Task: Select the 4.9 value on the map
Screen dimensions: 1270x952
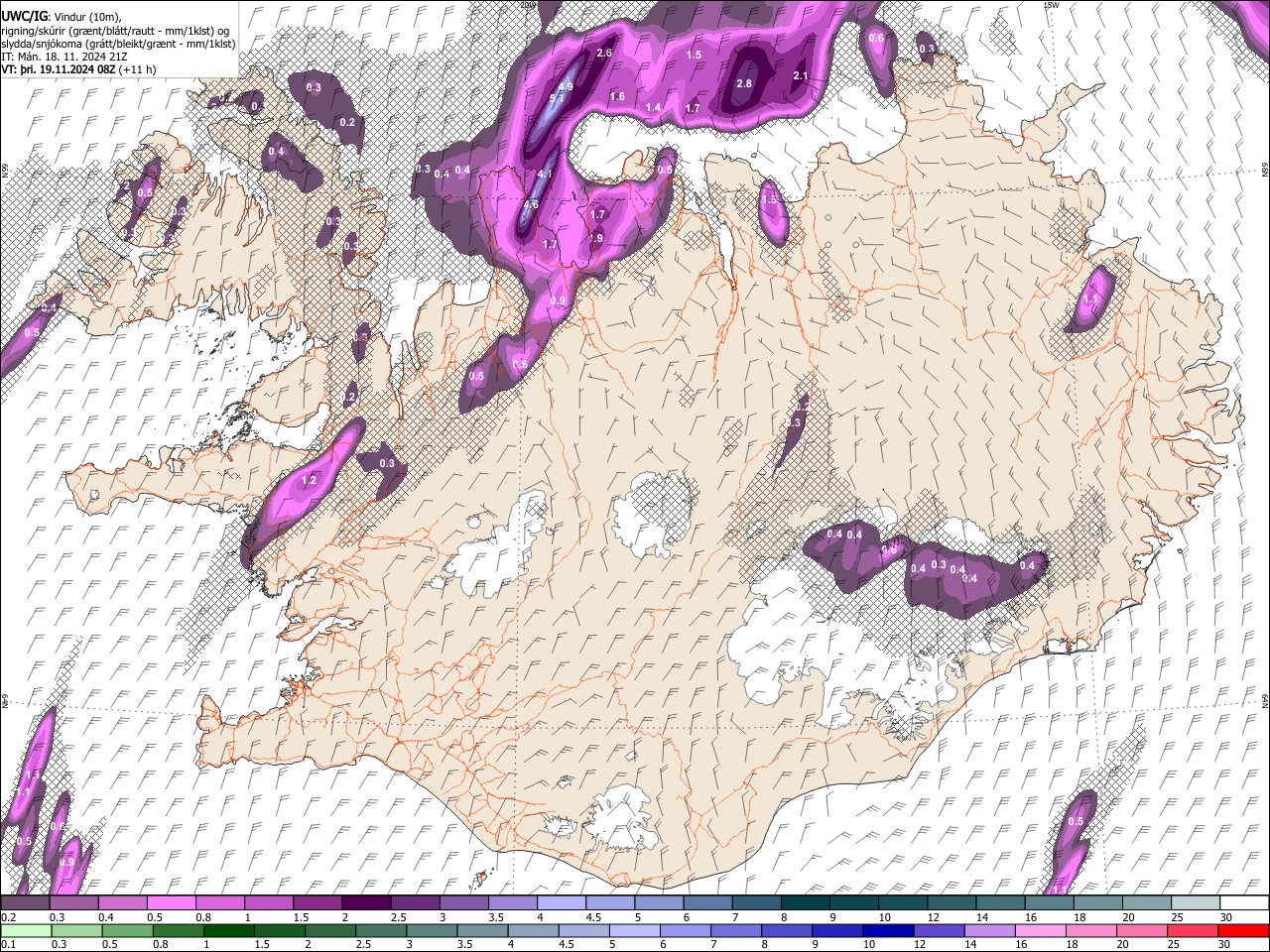Action: click(x=567, y=87)
